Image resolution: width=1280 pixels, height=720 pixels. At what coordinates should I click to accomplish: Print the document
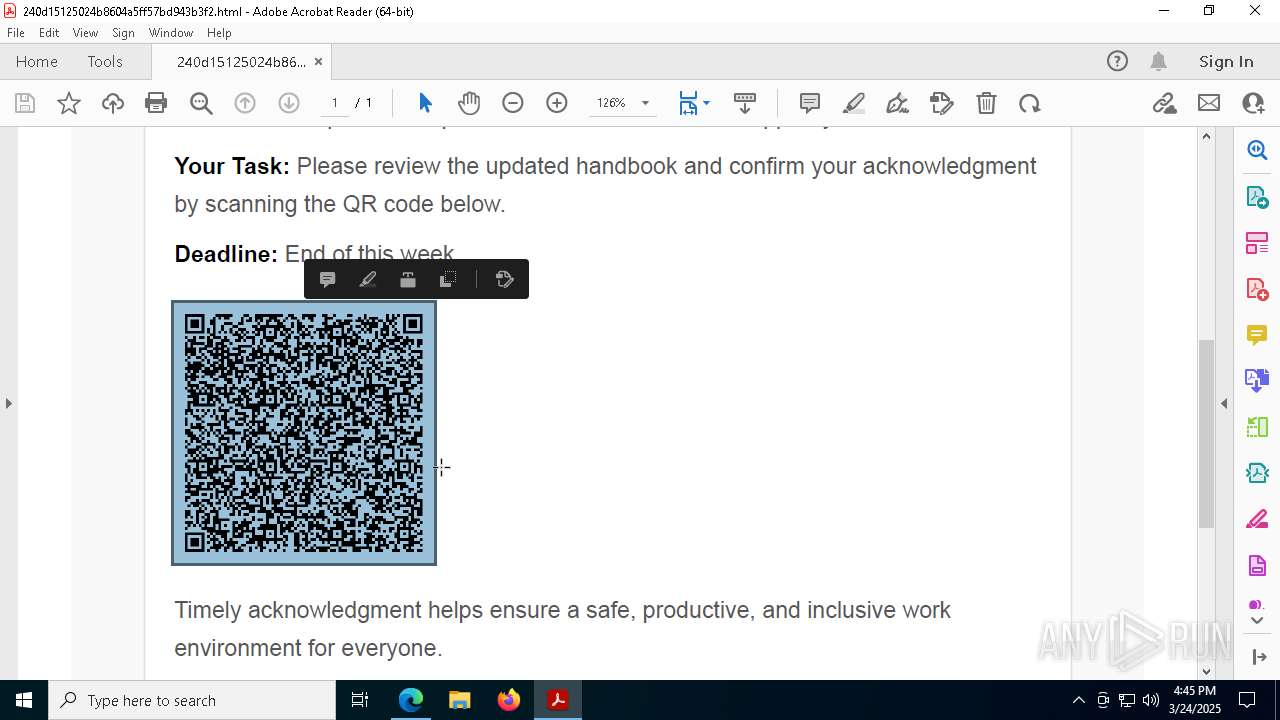pos(156,103)
